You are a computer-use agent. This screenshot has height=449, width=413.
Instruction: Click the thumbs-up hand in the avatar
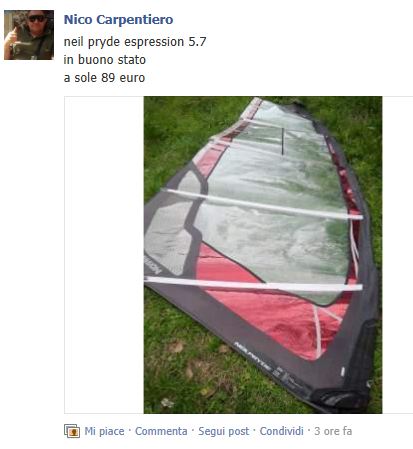point(11,37)
